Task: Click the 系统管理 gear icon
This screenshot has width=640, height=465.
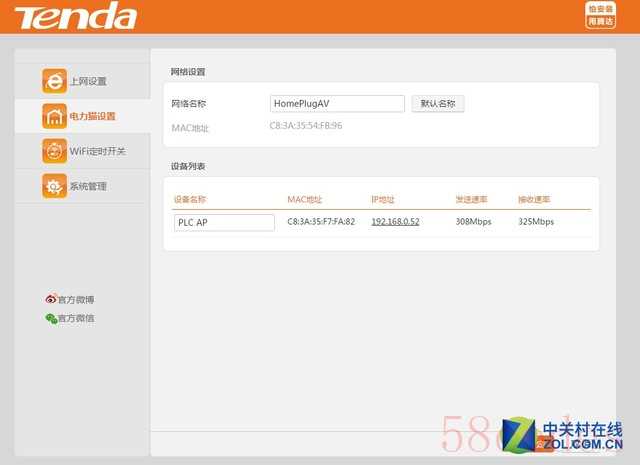Action: (54, 186)
